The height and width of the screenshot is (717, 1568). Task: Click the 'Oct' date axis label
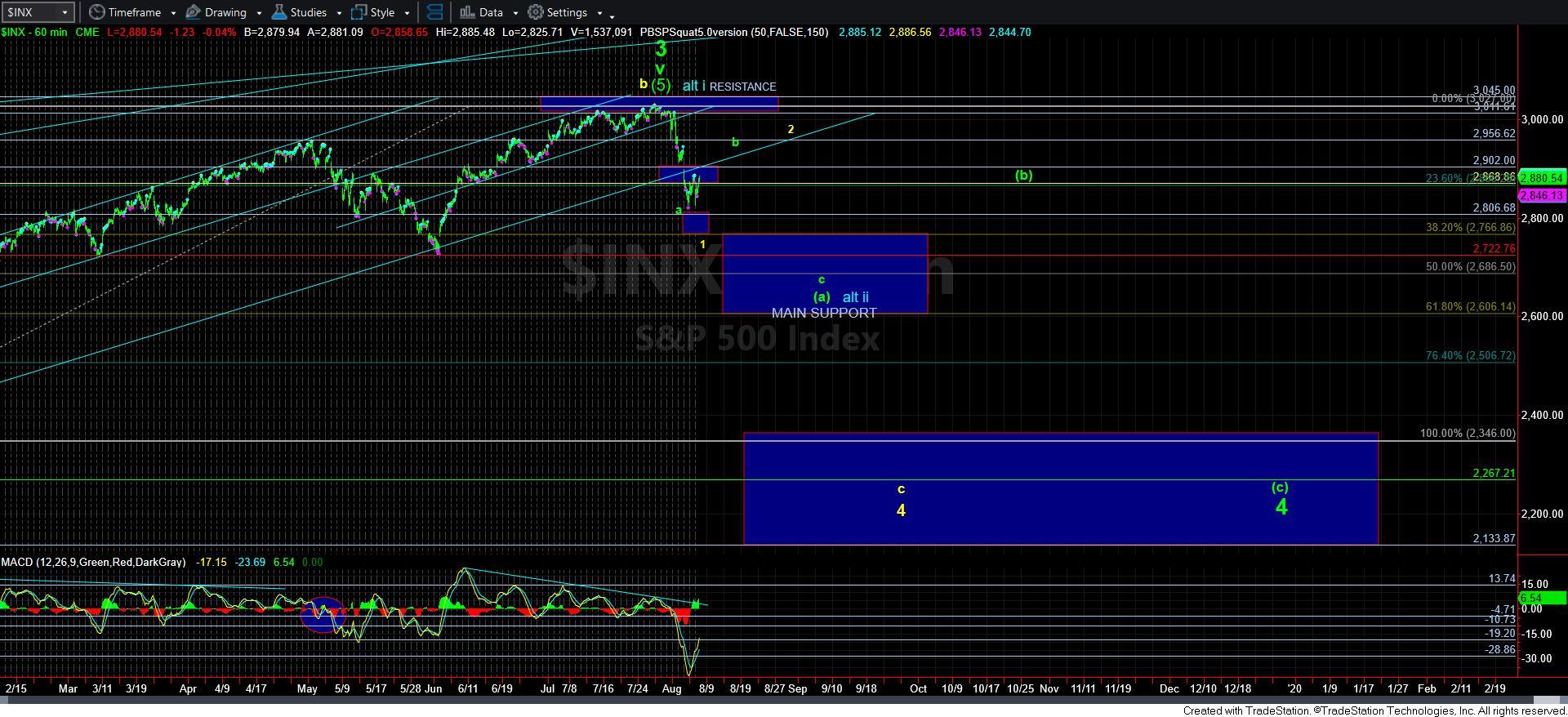[918, 688]
